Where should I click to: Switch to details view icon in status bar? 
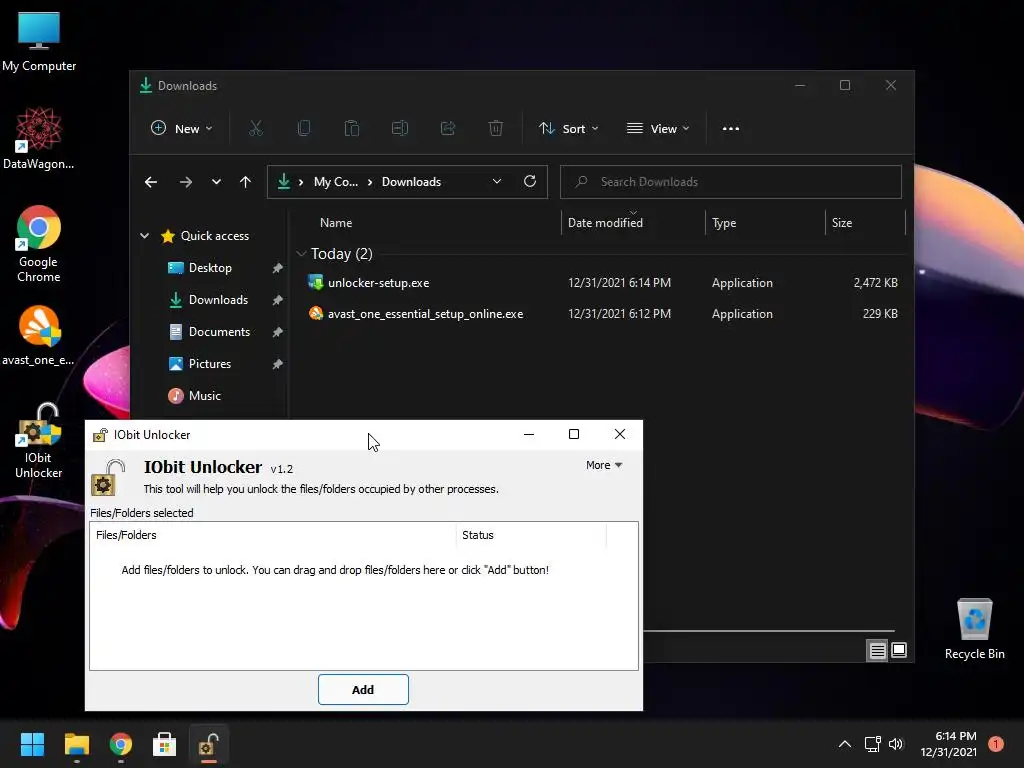coord(877,650)
